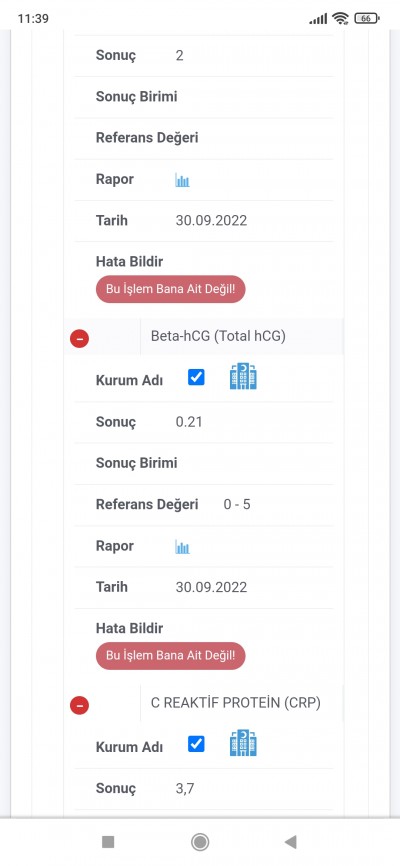Screen dimensions: 400x866
Task: Tap the battery level indicator
Action: (x=367, y=18)
